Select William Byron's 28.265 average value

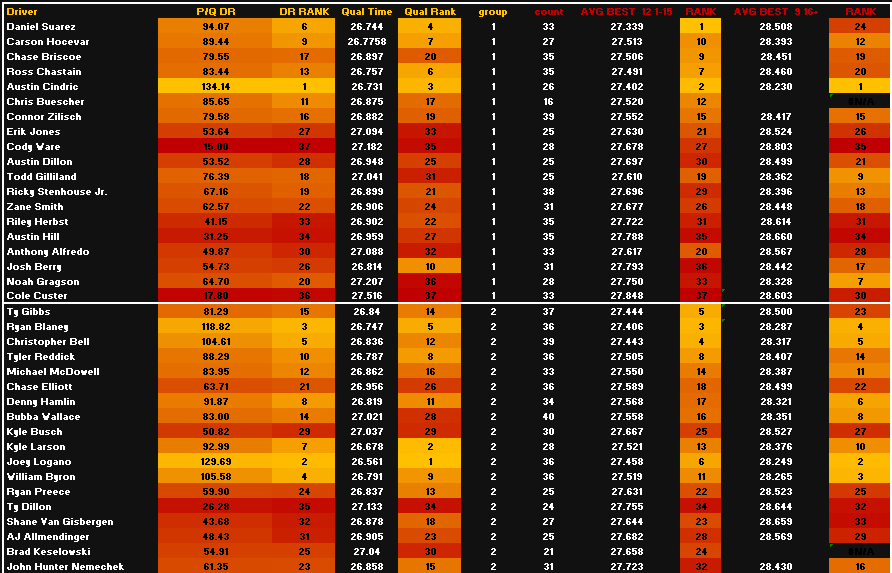coord(776,477)
